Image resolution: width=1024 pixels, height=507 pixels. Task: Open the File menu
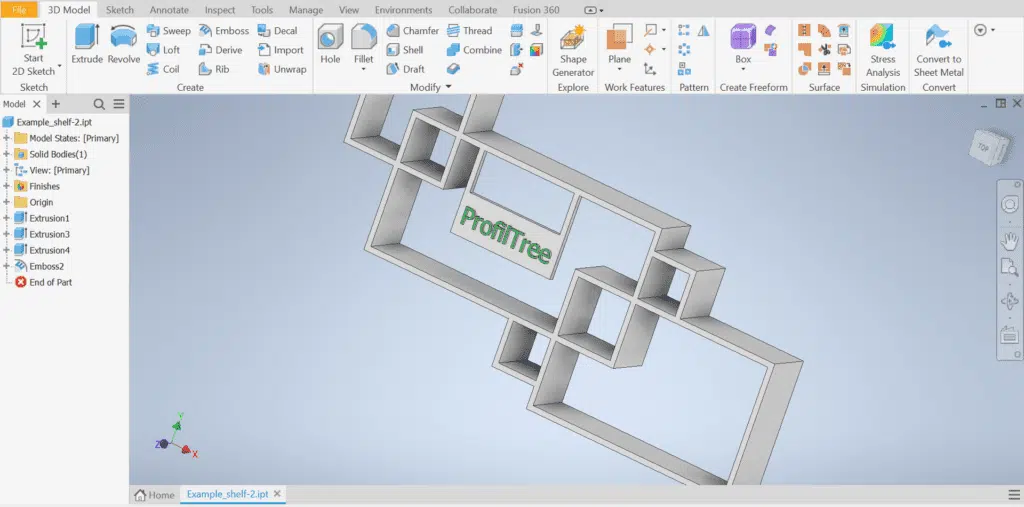tap(19, 10)
